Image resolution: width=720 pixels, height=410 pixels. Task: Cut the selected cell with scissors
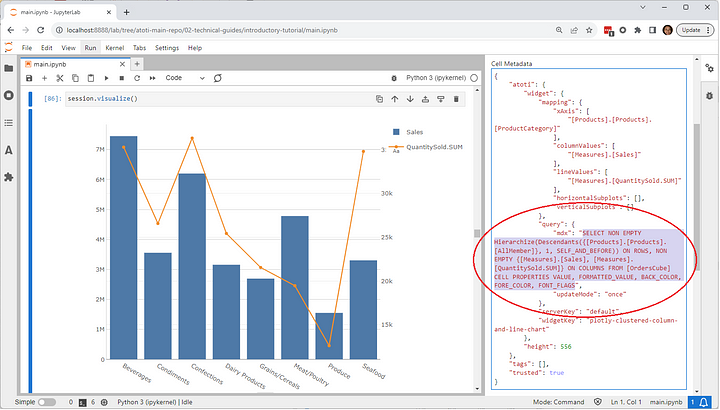click(60, 78)
